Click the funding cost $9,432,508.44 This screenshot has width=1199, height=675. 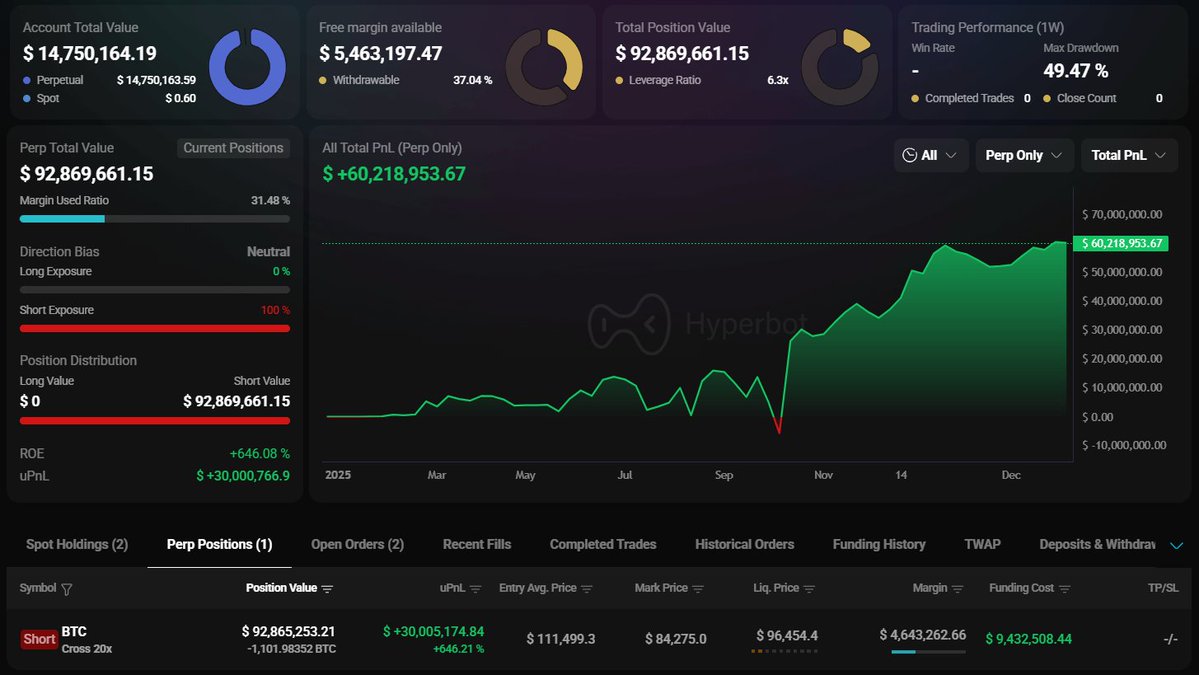(1028, 638)
